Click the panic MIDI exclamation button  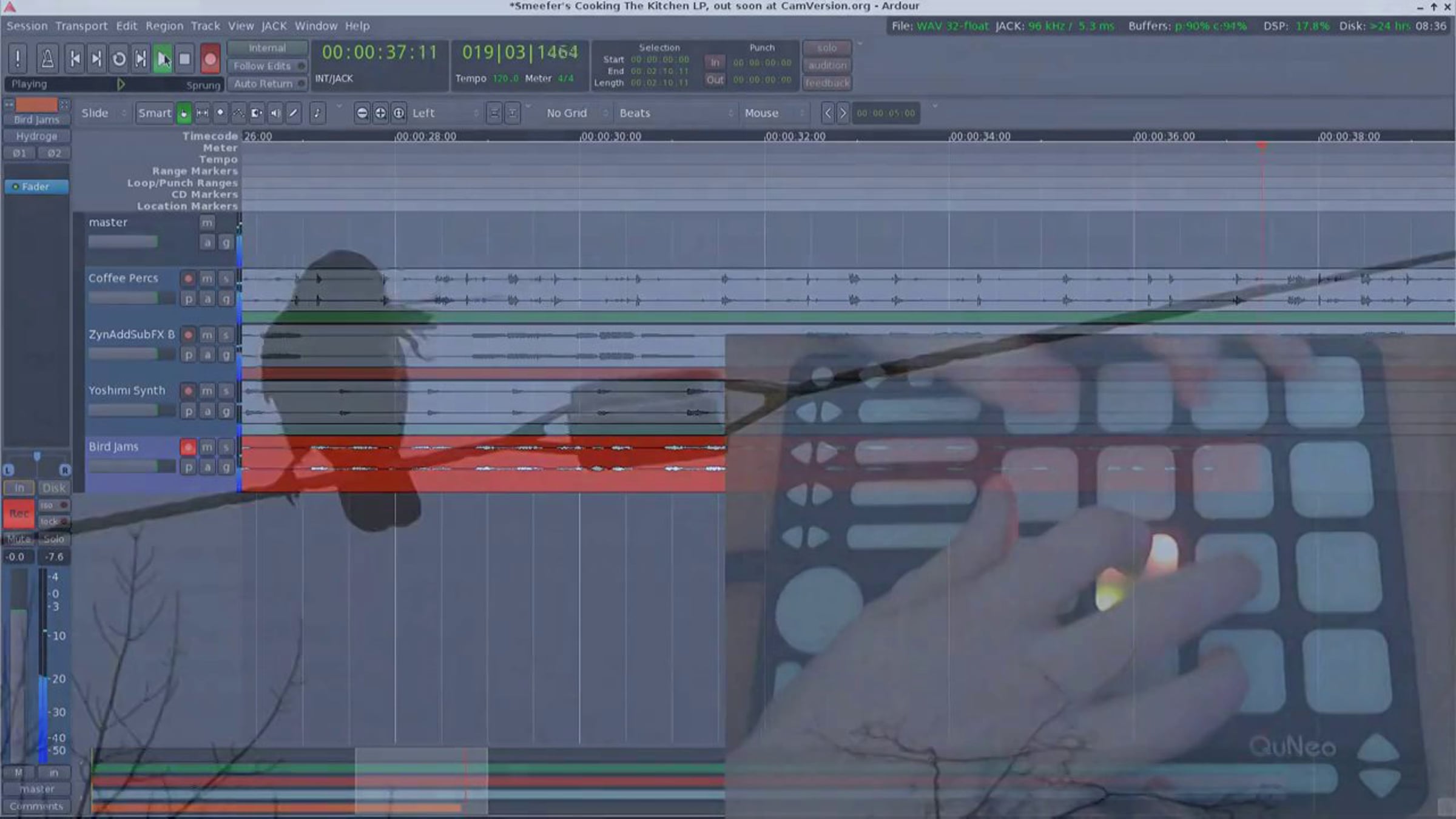coord(18,59)
